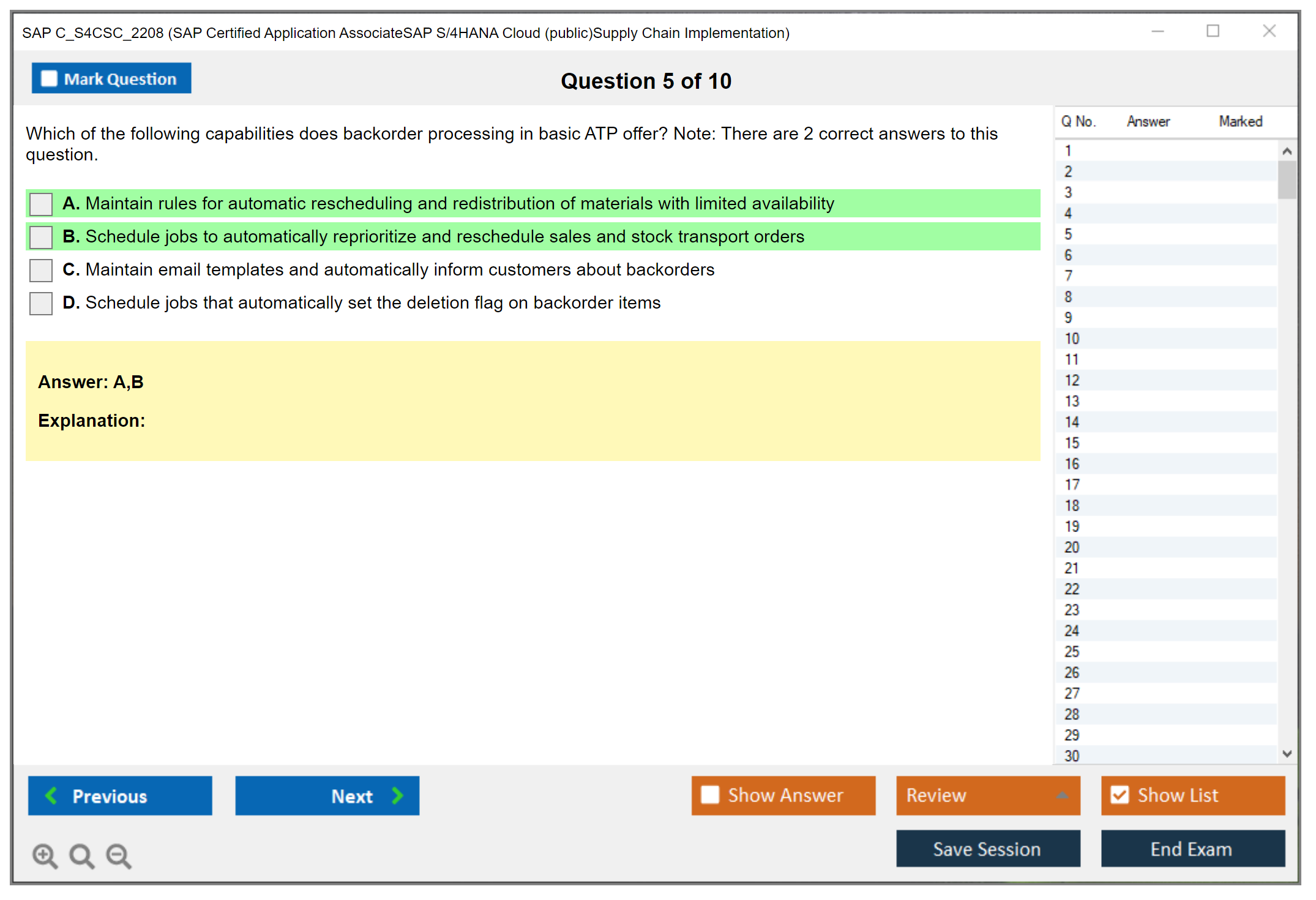Check answer option A checkbox
1316x900 pixels.
point(41,204)
